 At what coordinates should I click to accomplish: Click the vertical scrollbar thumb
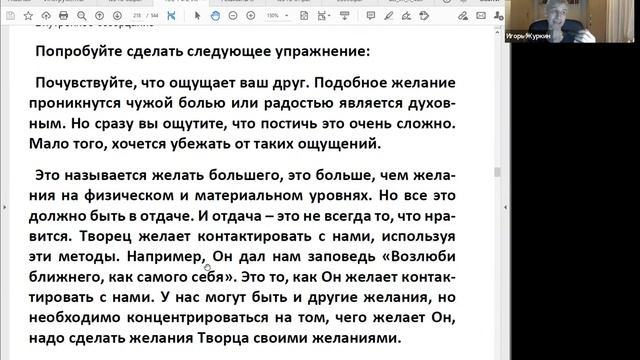tap(497, 172)
